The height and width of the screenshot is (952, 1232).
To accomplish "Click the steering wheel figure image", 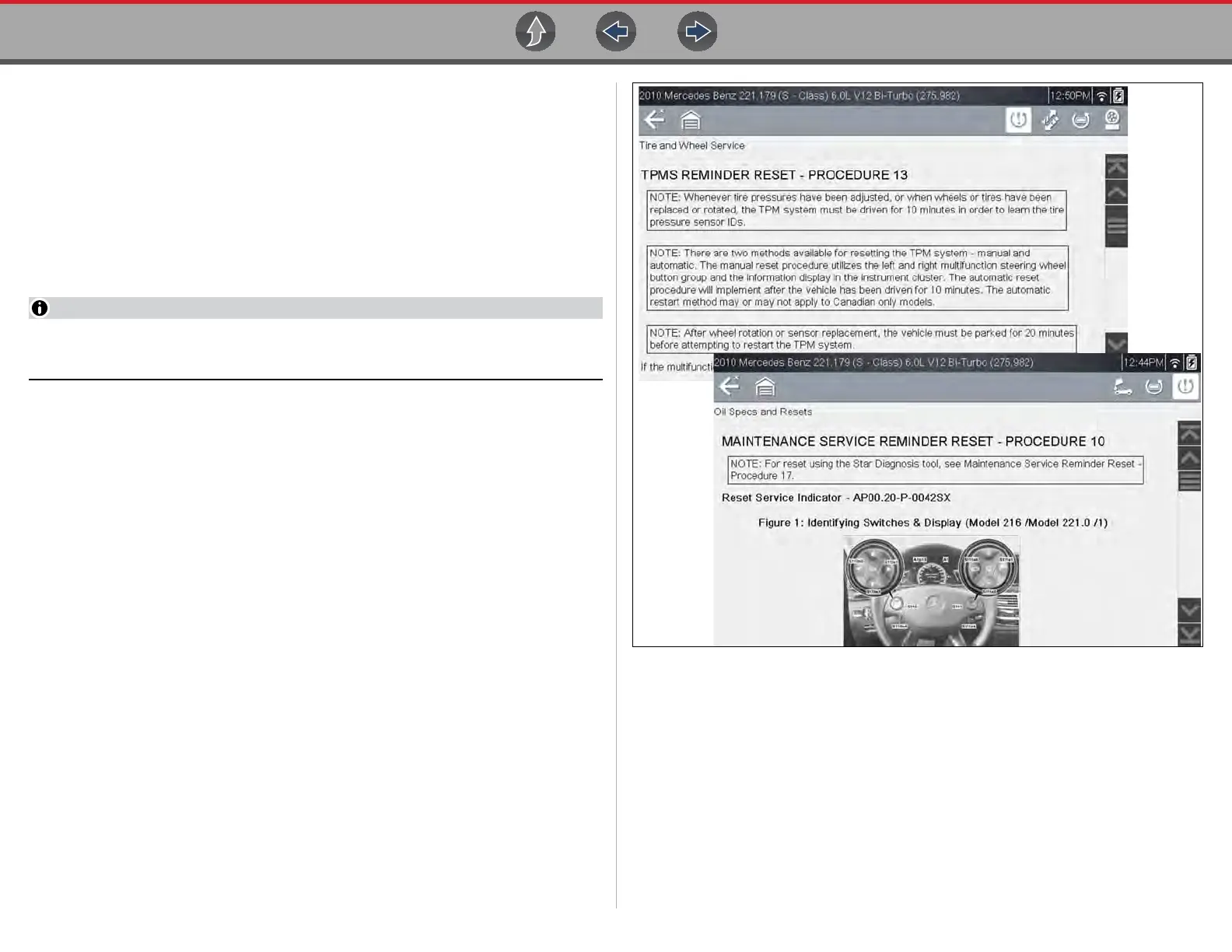I will click(931, 590).
